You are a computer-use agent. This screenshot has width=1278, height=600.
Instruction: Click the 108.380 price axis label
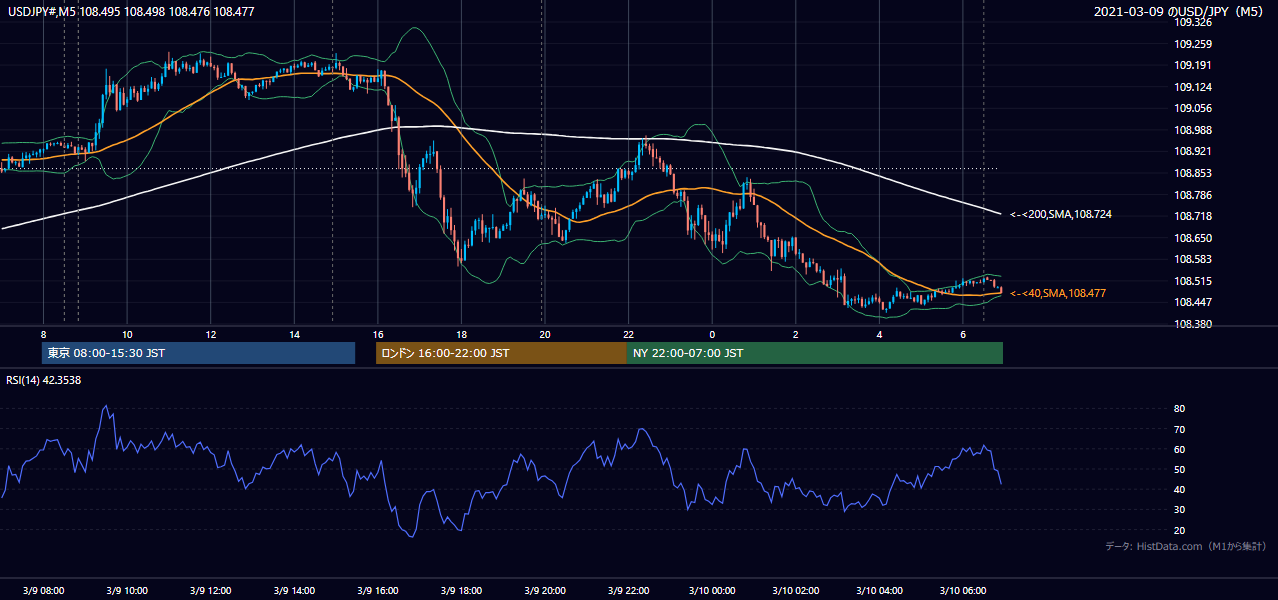[1193, 324]
